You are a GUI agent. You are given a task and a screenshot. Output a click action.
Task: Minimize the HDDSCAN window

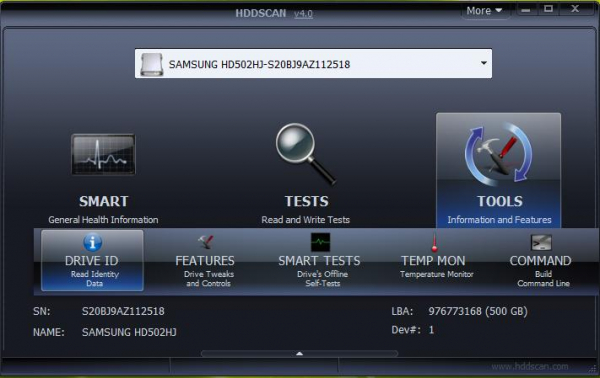coord(526,9)
